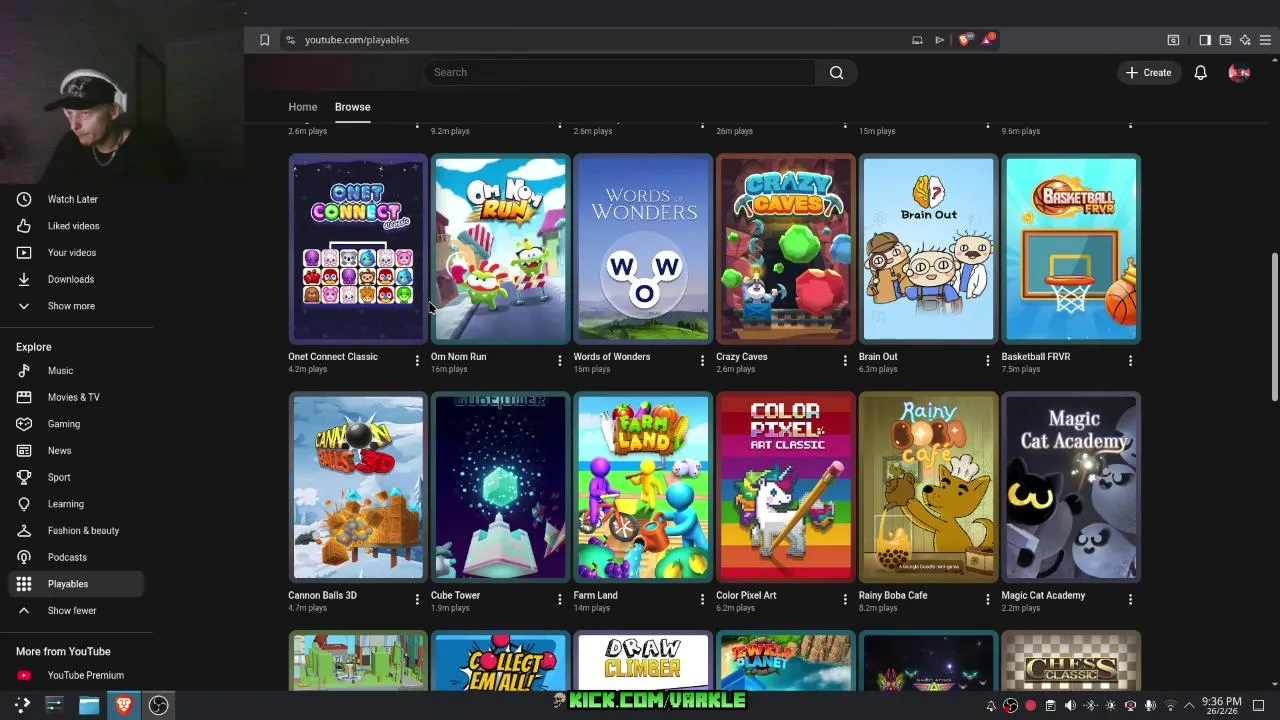Open options menu for Onet Connect Classic
The image size is (1280, 720).
tap(417, 360)
